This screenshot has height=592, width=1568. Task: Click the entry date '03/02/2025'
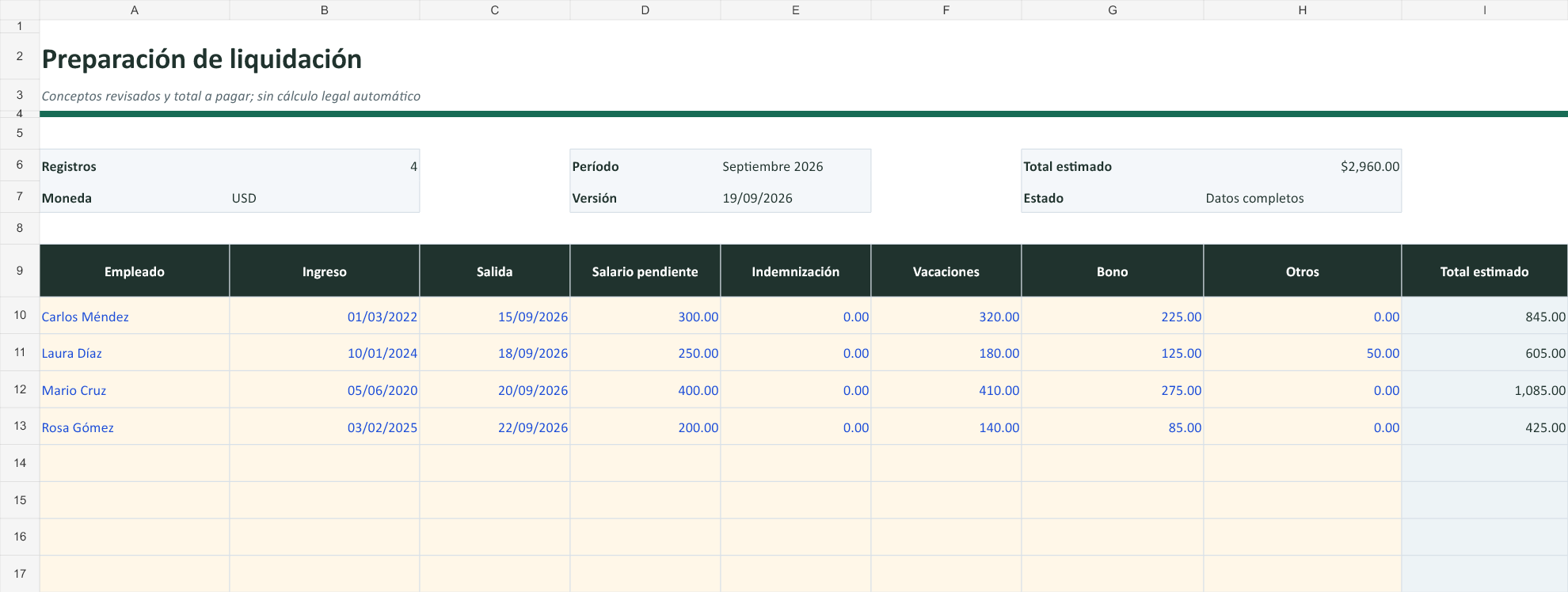(325, 427)
